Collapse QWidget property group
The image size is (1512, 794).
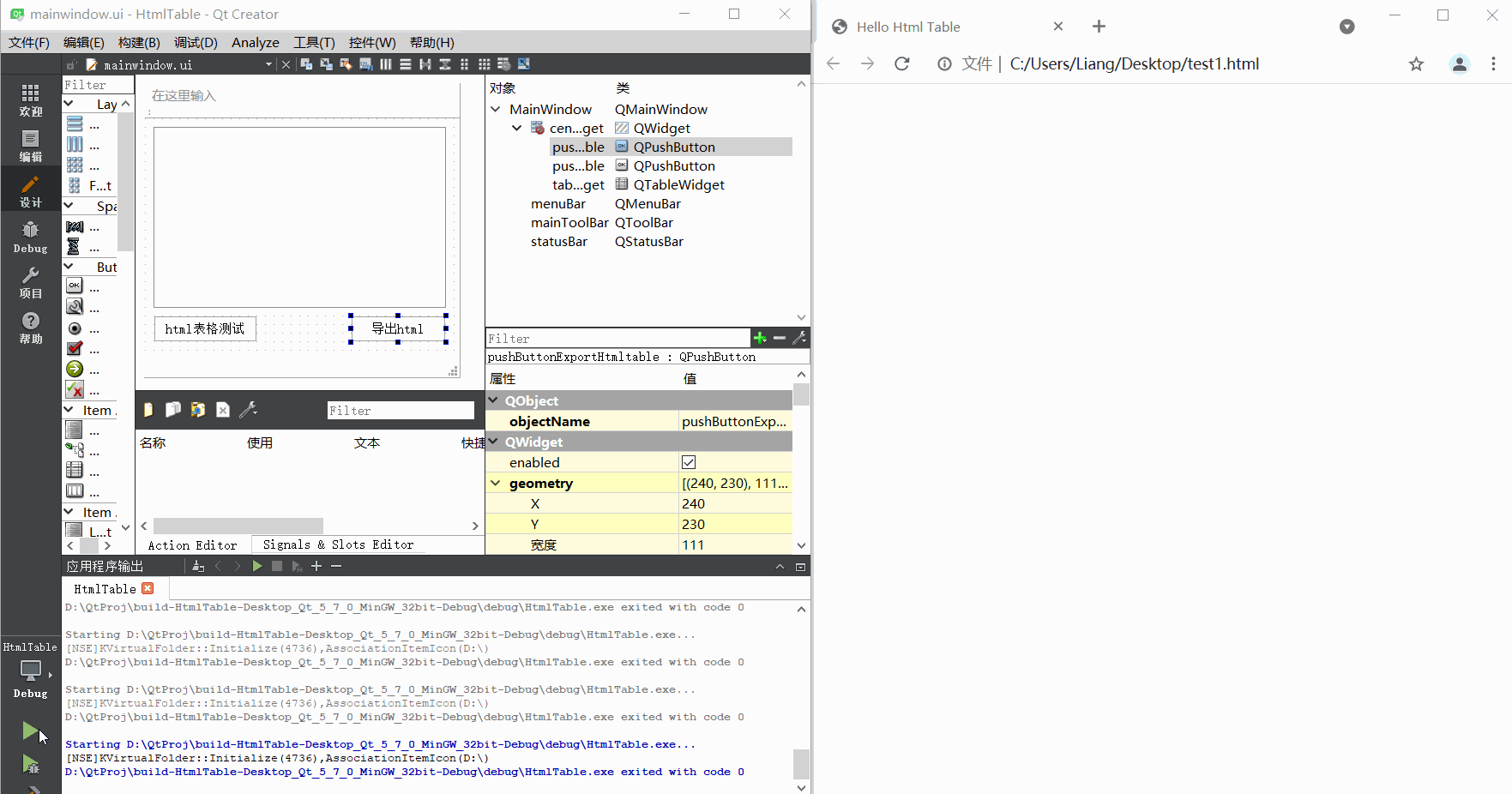coord(493,442)
